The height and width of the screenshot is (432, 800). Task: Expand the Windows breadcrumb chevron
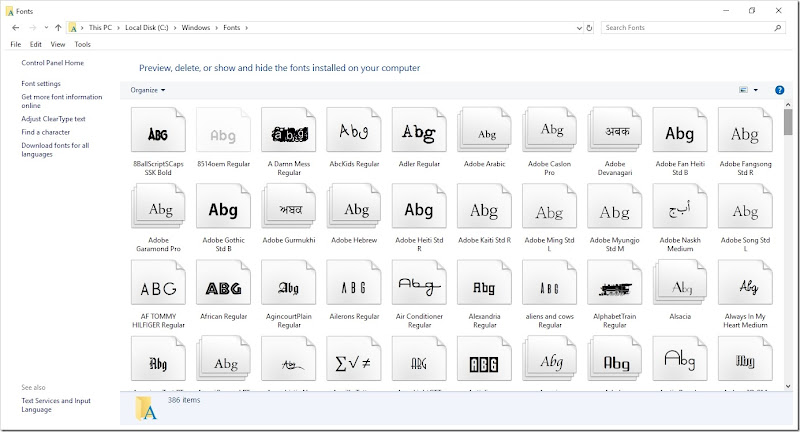tap(216, 28)
